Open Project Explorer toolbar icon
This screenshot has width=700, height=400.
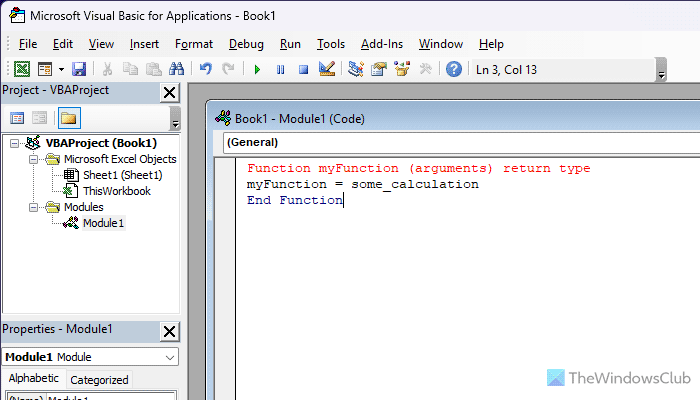pos(356,69)
